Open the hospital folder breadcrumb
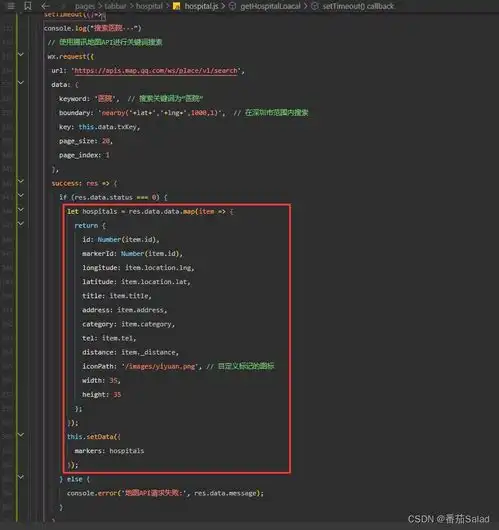 [x=149, y=6]
